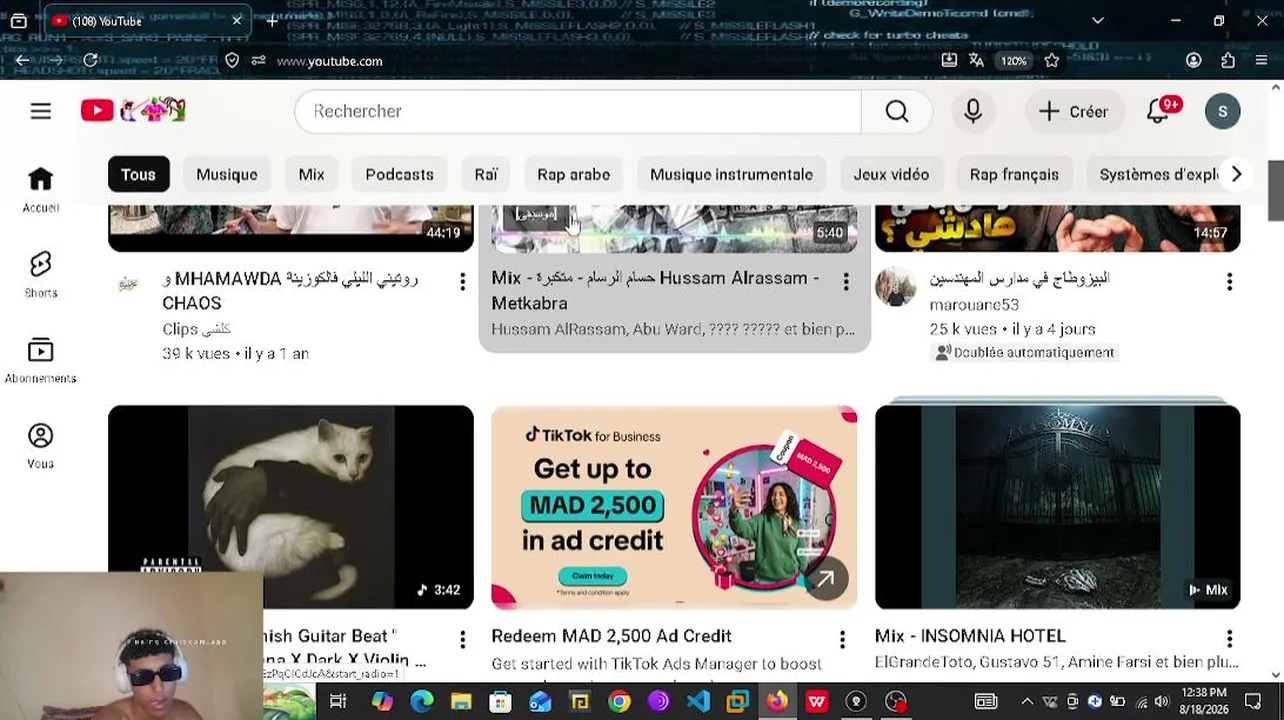Open the account avatar menu
Screen dimensions: 1284x720
[x=1222, y=111]
